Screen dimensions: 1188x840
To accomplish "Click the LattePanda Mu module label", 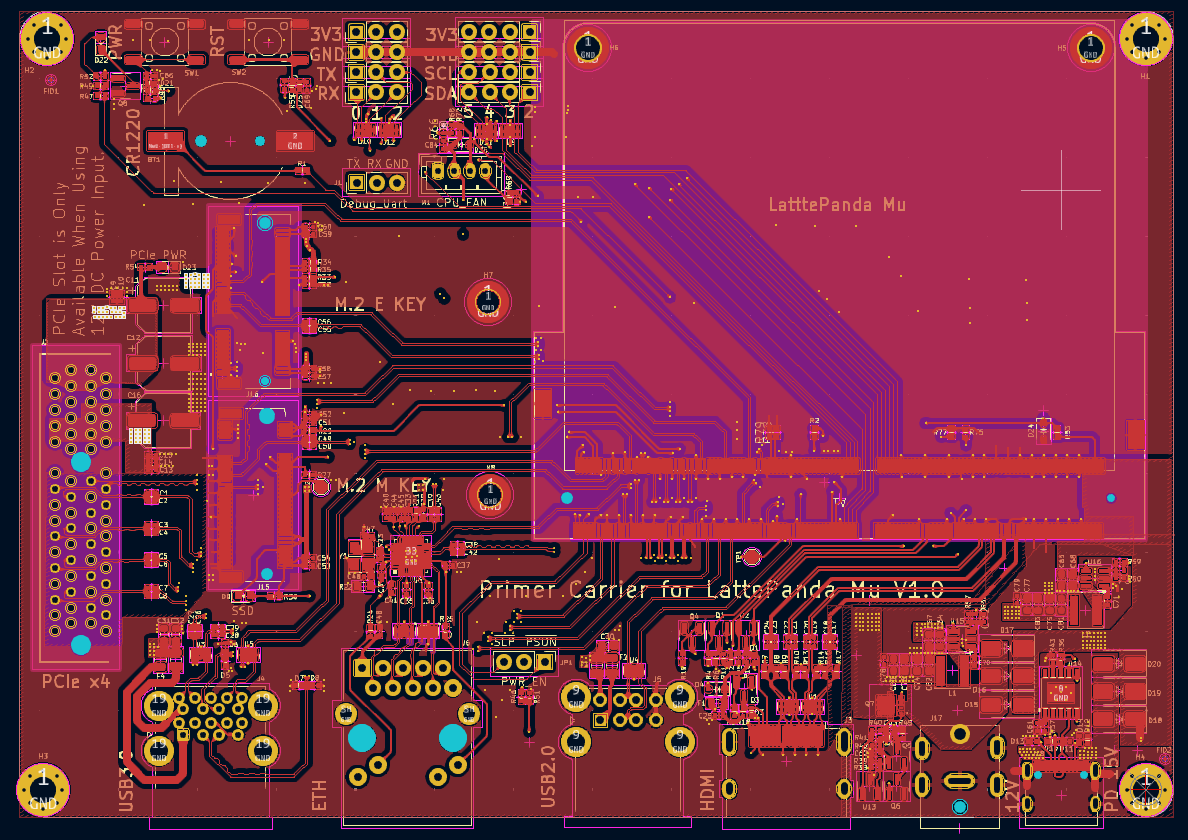I will coord(837,205).
